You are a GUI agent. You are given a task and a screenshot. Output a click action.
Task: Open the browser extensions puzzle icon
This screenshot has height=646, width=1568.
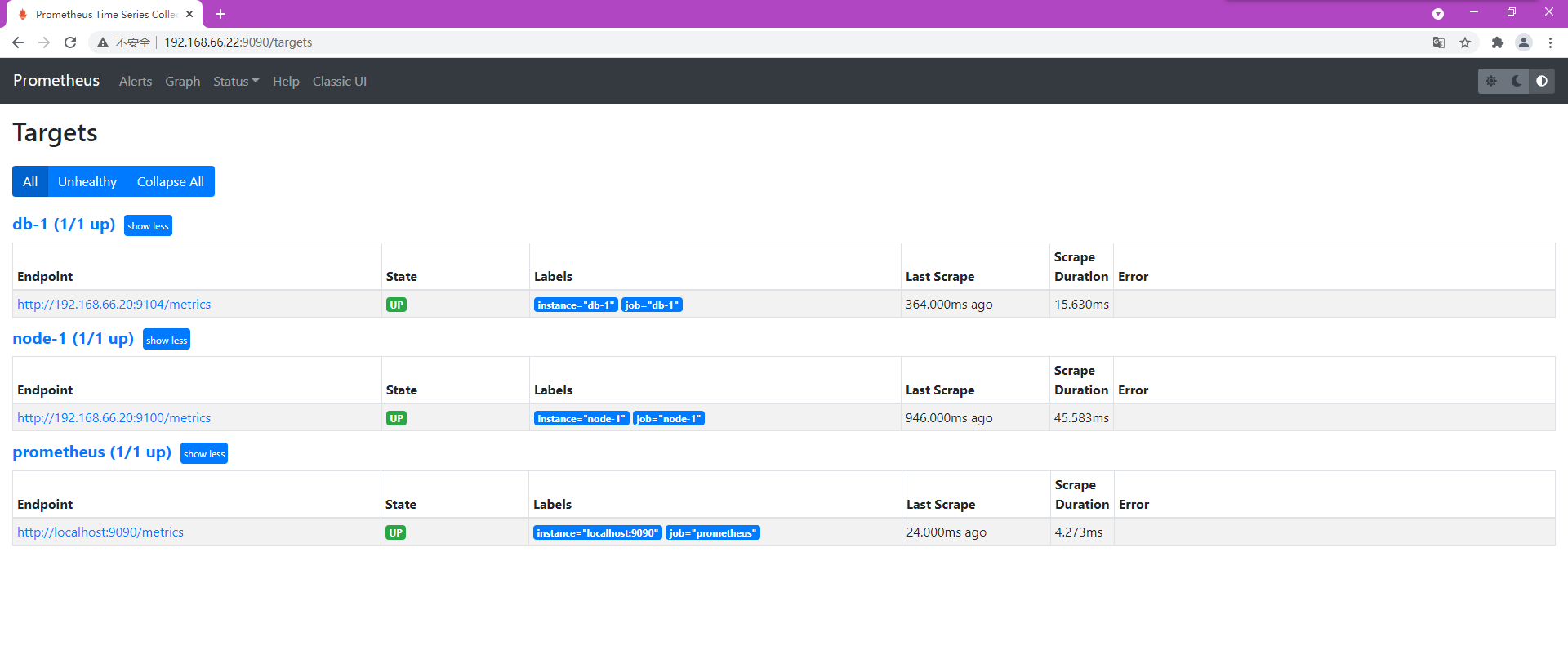pos(1497,42)
